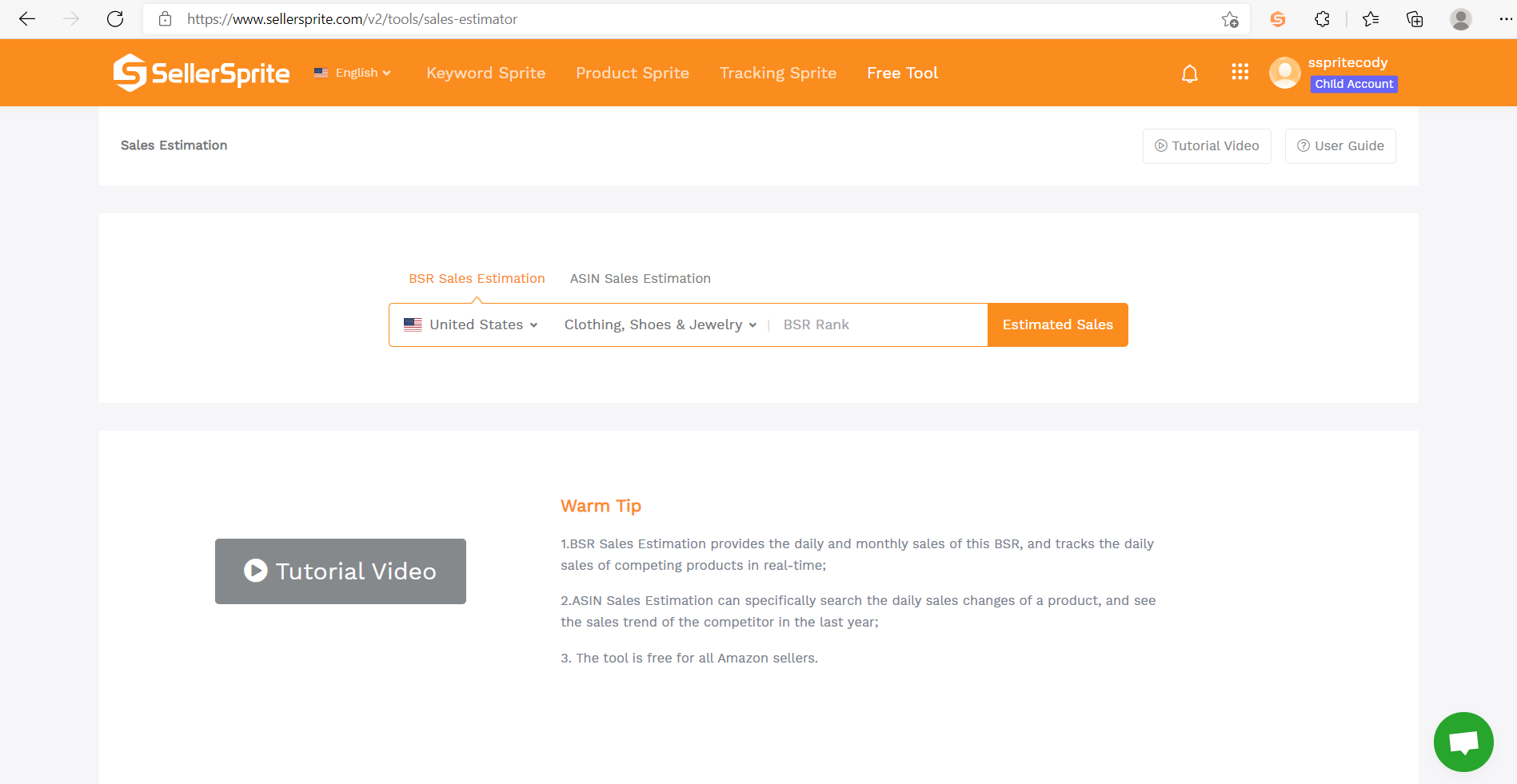The width and height of the screenshot is (1517, 784).
Task: Open the Keyword Sprite menu
Action: 486,73
